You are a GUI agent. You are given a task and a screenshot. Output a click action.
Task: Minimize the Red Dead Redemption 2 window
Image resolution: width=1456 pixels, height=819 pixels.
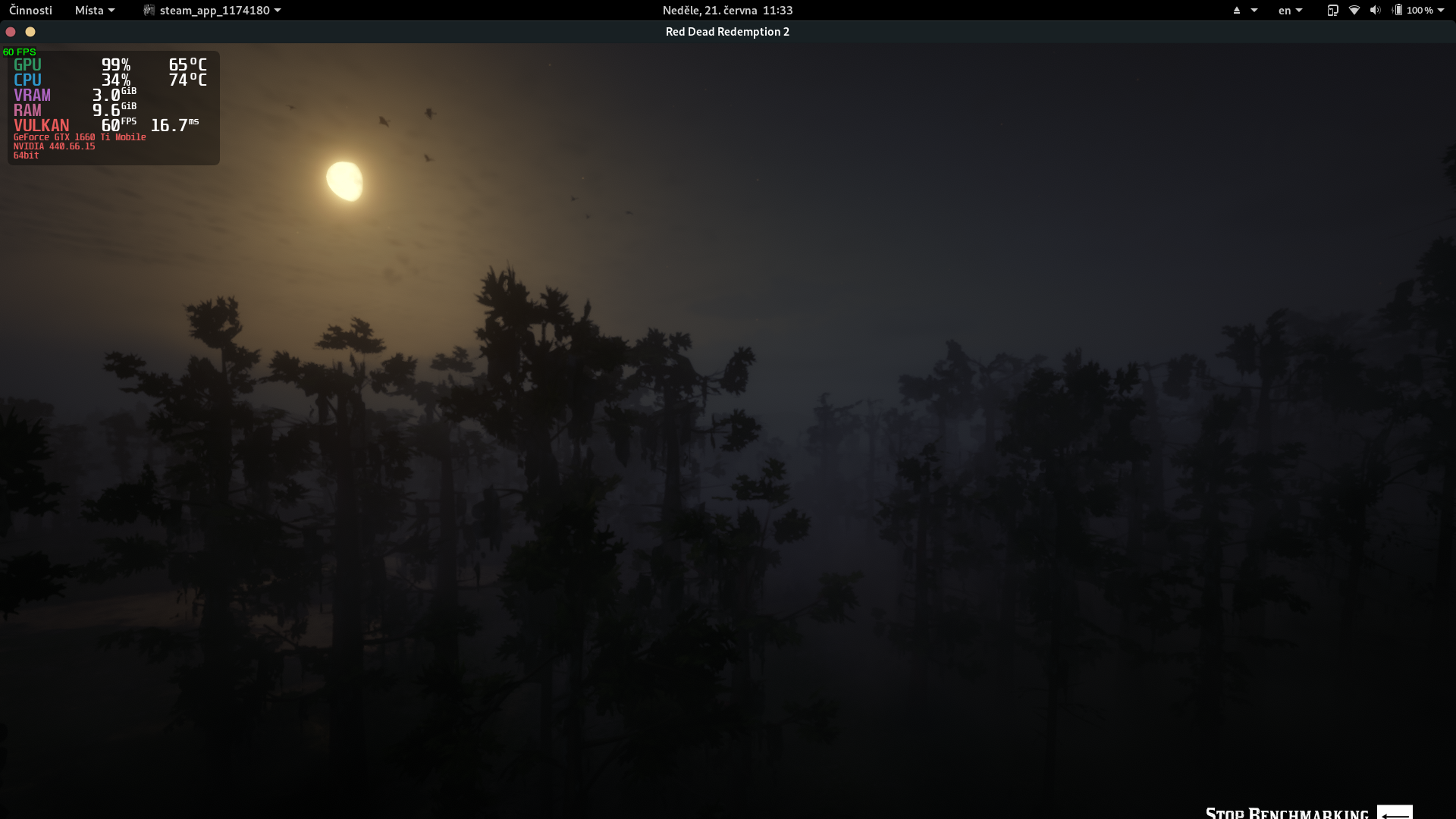(x=30, y=32)
